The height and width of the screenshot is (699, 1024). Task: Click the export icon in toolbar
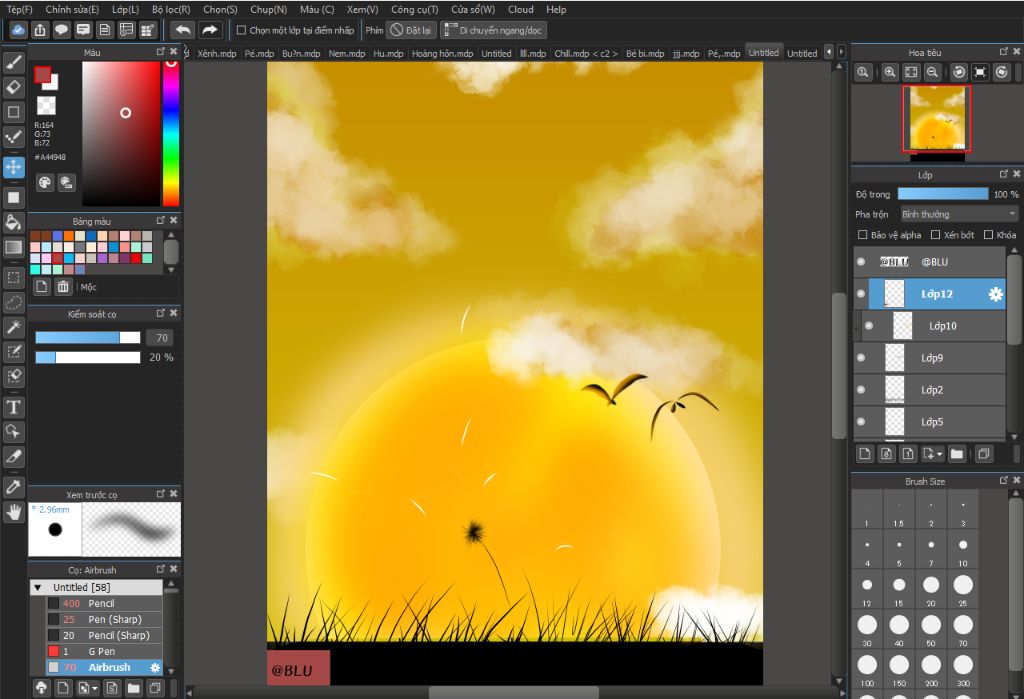(x=40, y=30)
